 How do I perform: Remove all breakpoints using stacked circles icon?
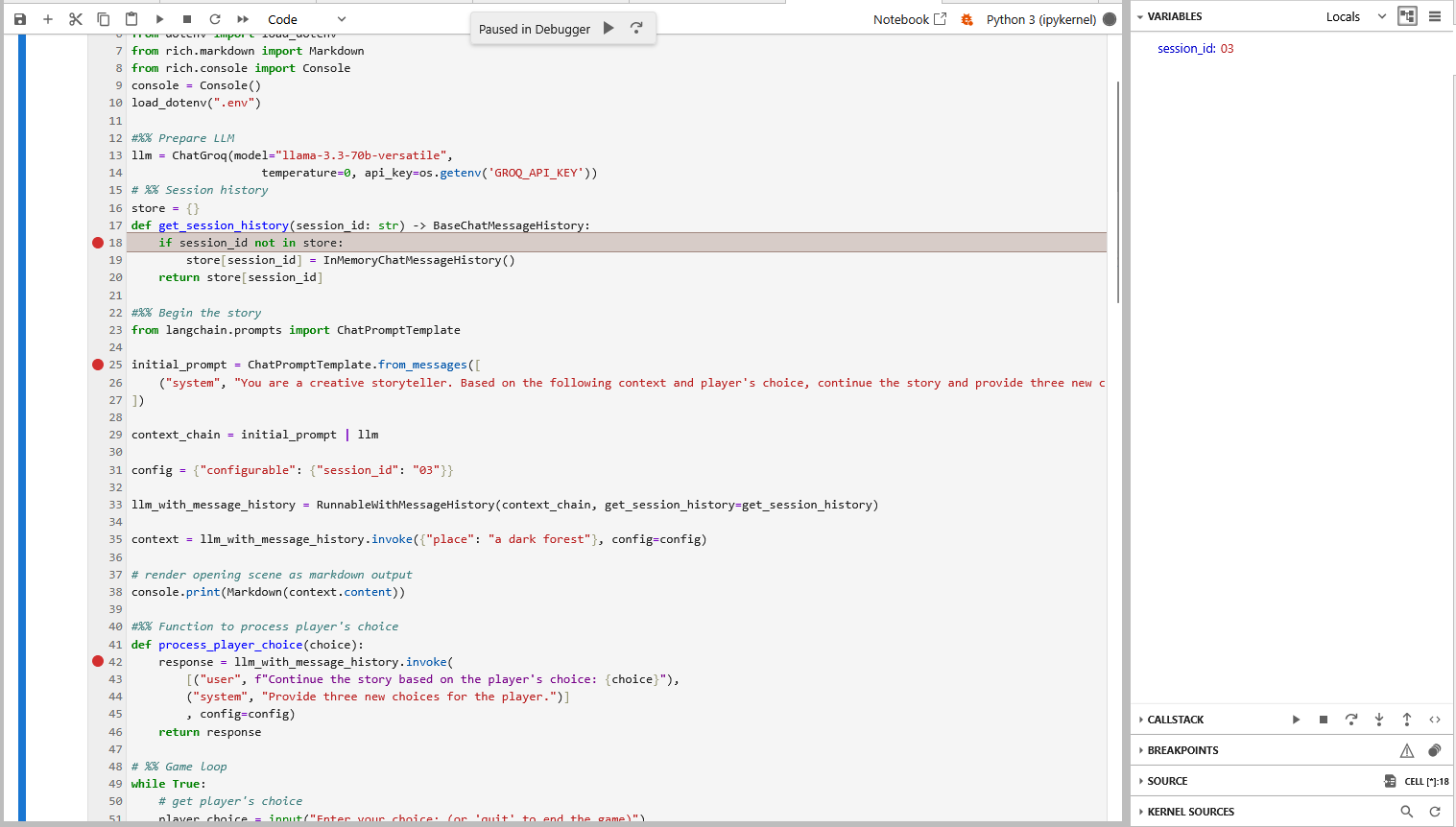click(1435, 750)
